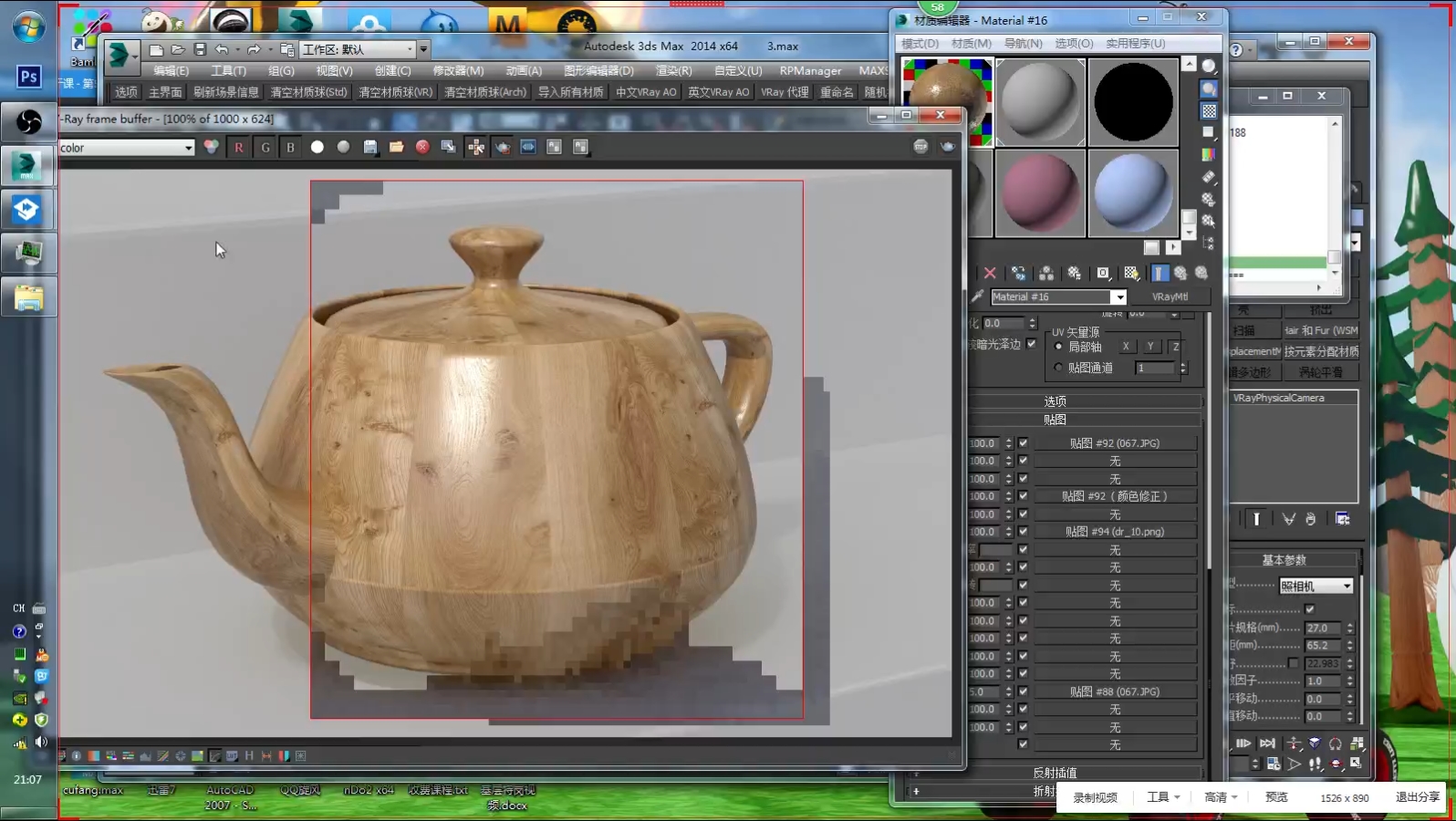This screenshot has height=821, width=1456.
Task: Click the VRayMtl material type button
Action: 1170,296
